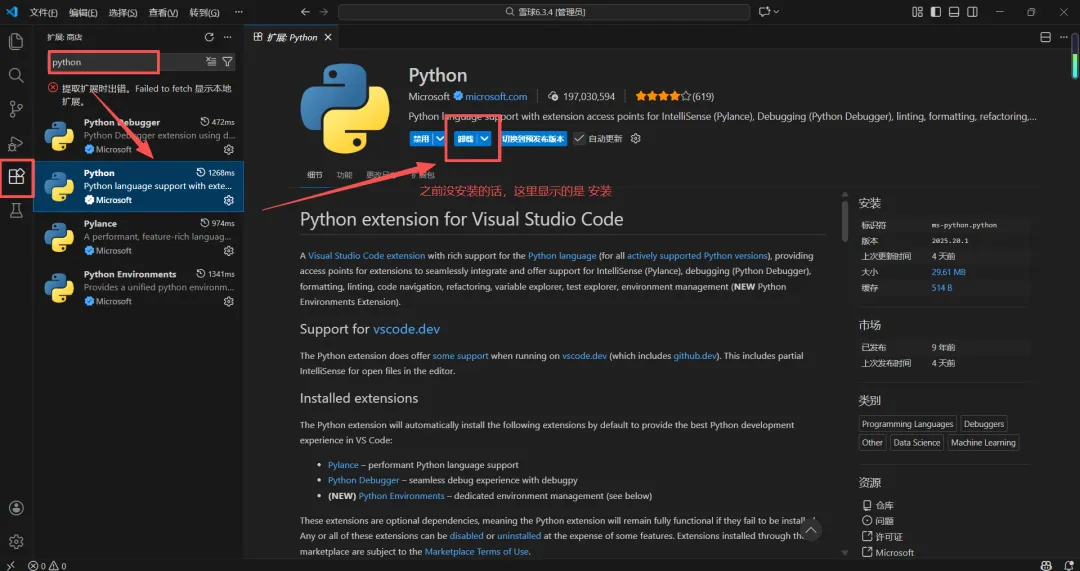Open the 查看(V) menu

coord(163,12)
